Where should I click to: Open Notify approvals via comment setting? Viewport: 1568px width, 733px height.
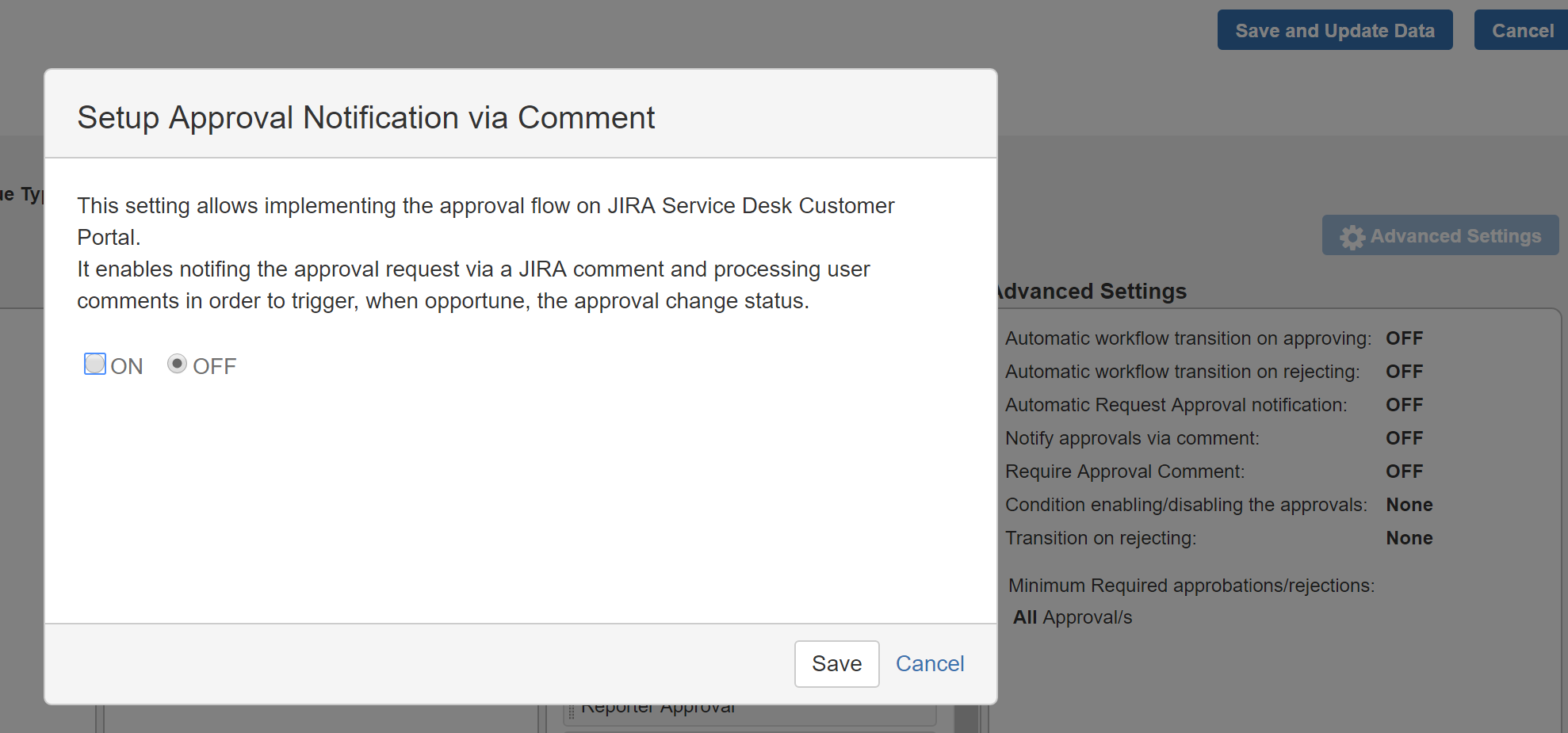tap(1132, 438)
